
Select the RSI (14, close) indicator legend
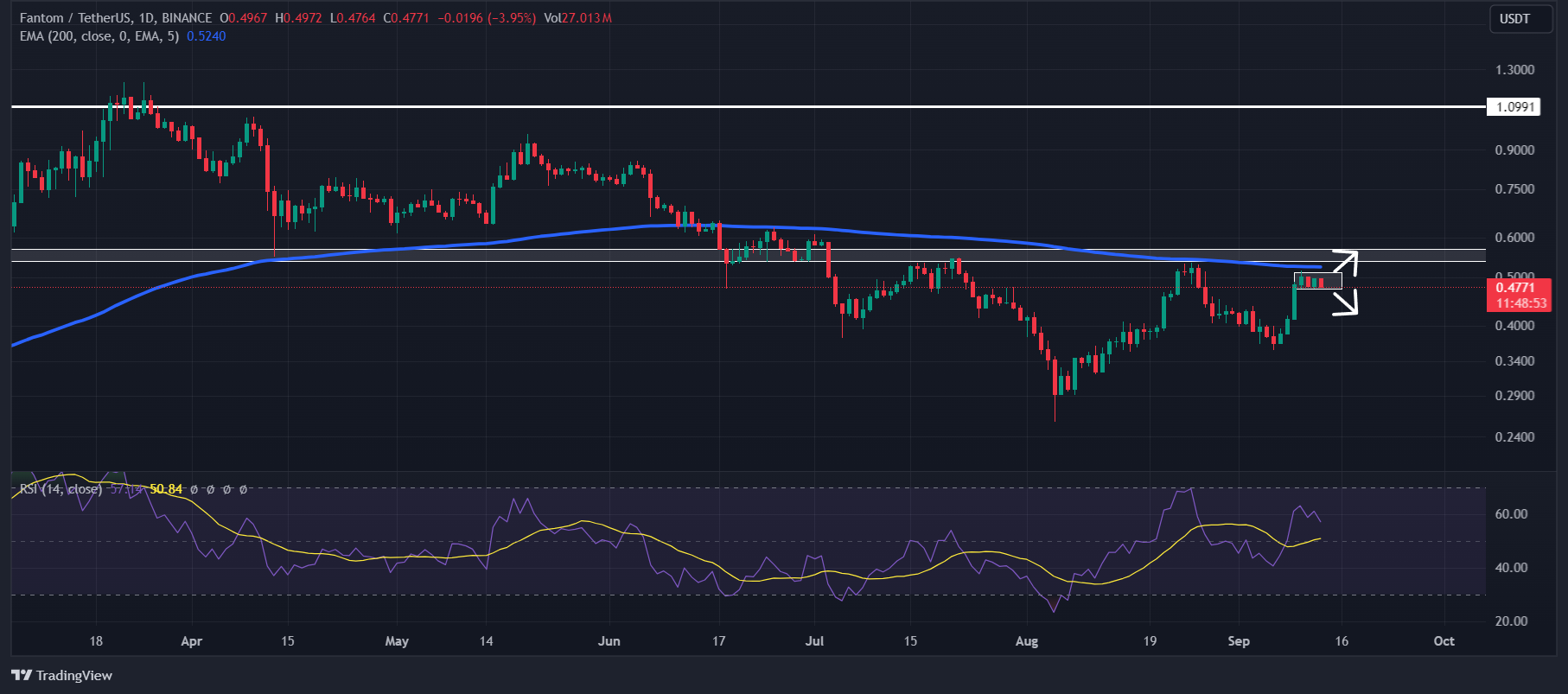click(x=61, y=489)
